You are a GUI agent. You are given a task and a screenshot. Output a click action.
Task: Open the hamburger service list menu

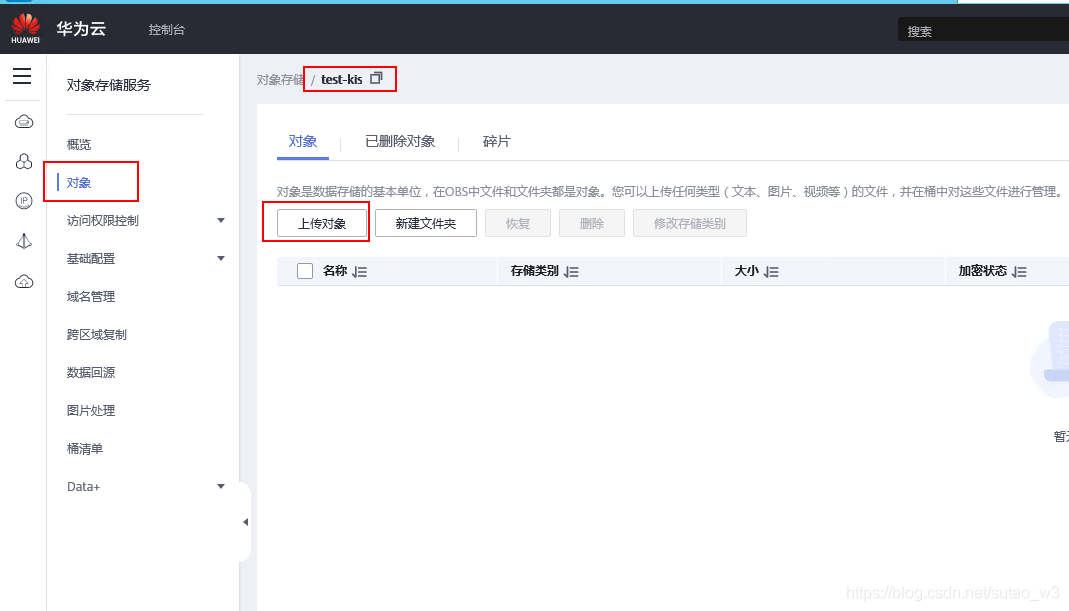[22, 76]
